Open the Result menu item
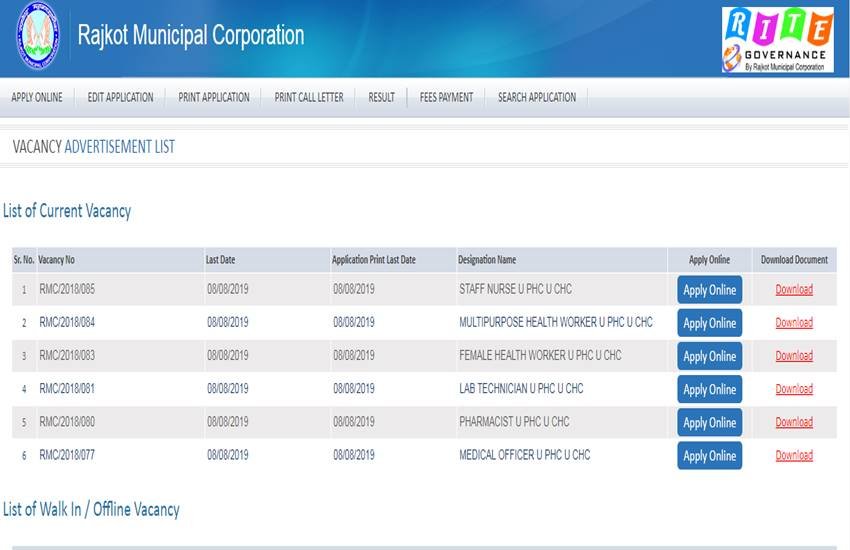Image resolution: width=850 pixels, height=550 pixels. [x=381, y=97]
